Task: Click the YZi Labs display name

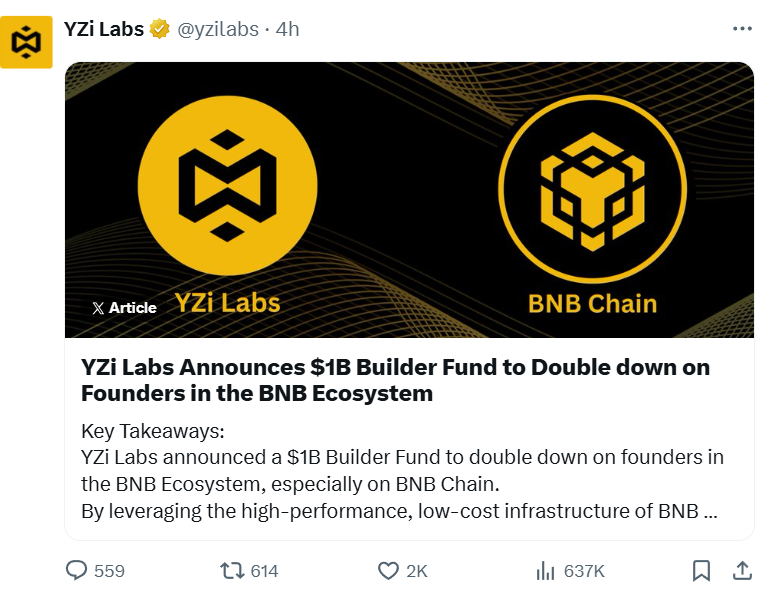Action: pyautogui.click(x=103, y=29)
